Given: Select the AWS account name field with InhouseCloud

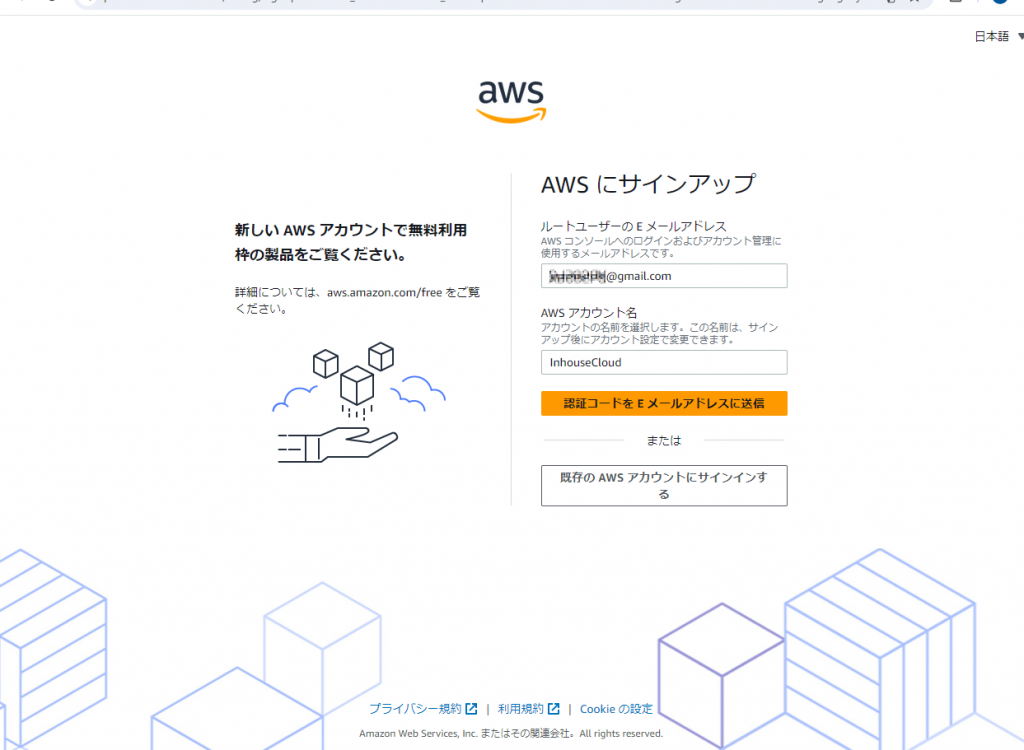Looking at the screenshot, I should [664, 363].
